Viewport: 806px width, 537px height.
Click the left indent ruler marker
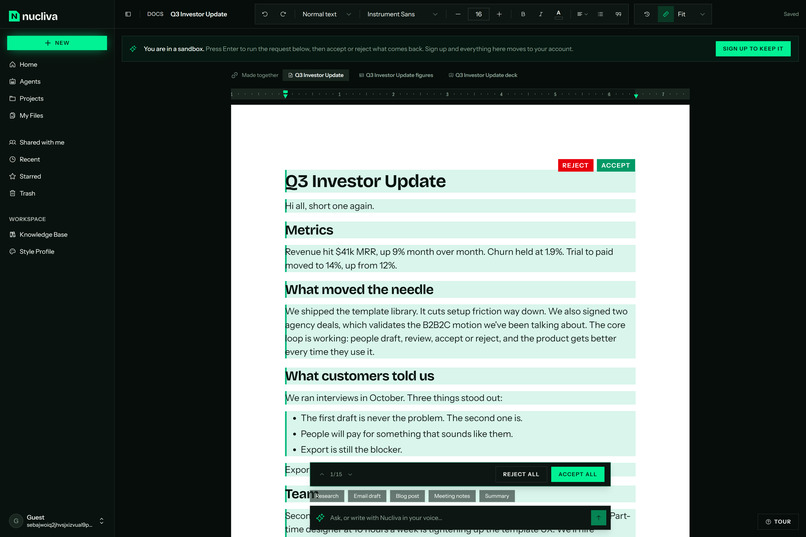click(285, 94)
